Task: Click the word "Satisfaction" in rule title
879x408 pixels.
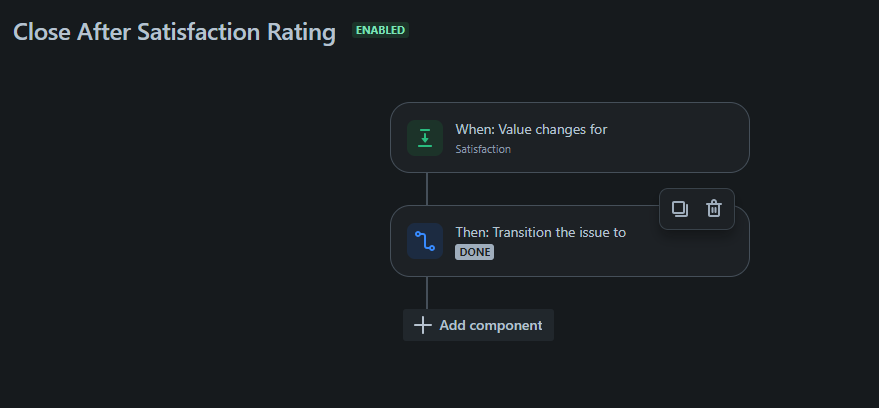Action: pos(198,32)
